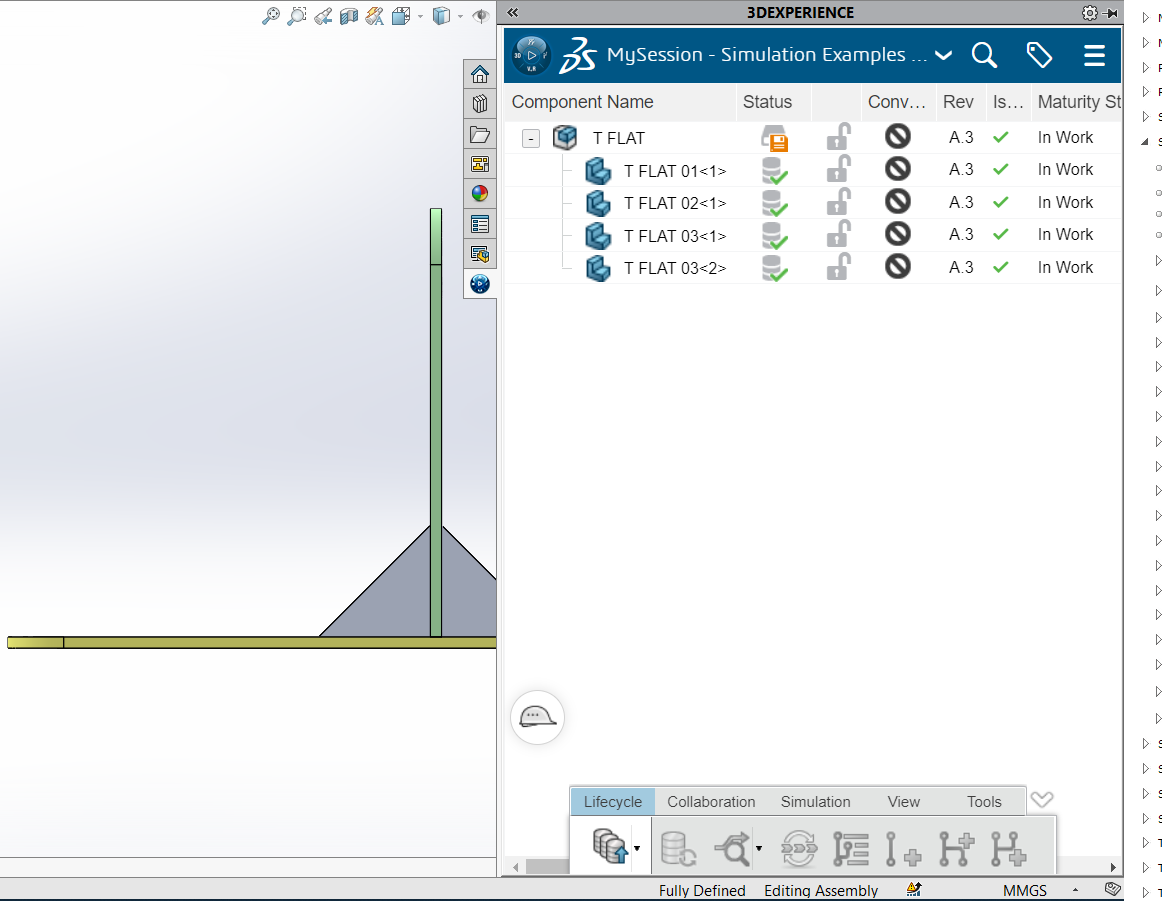Click the green checkmark in T FLAT 02<1> row
1162x901 pixels.
point(1000,202)
